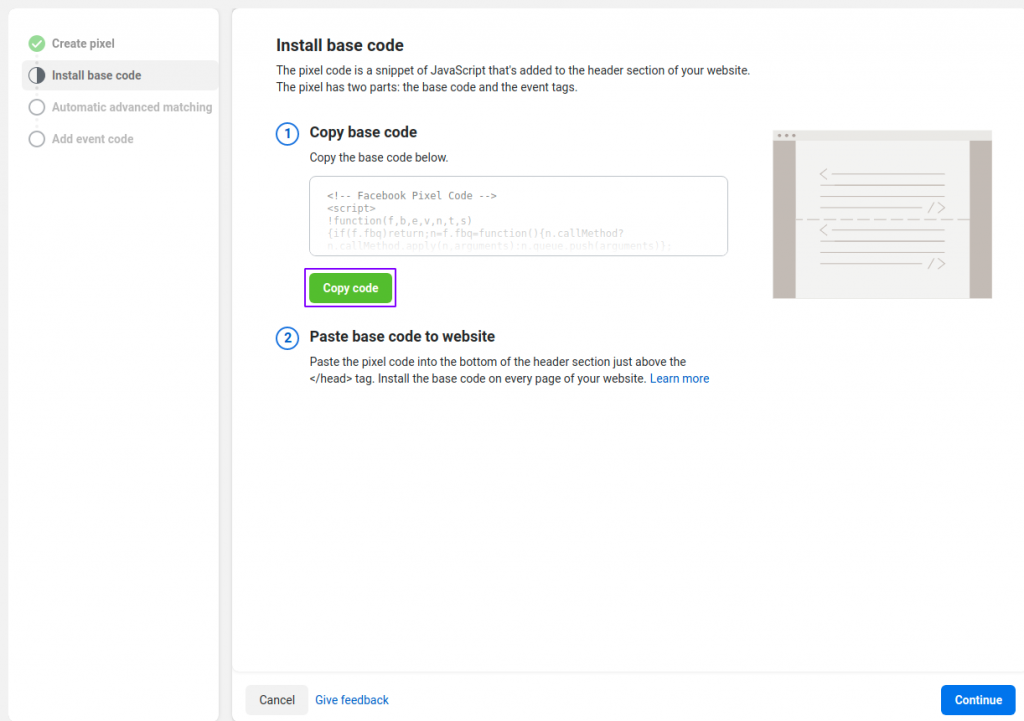Screen dimensions: 1024x721
Task: Go to the Create pixel step
Action: pos(83,44)
